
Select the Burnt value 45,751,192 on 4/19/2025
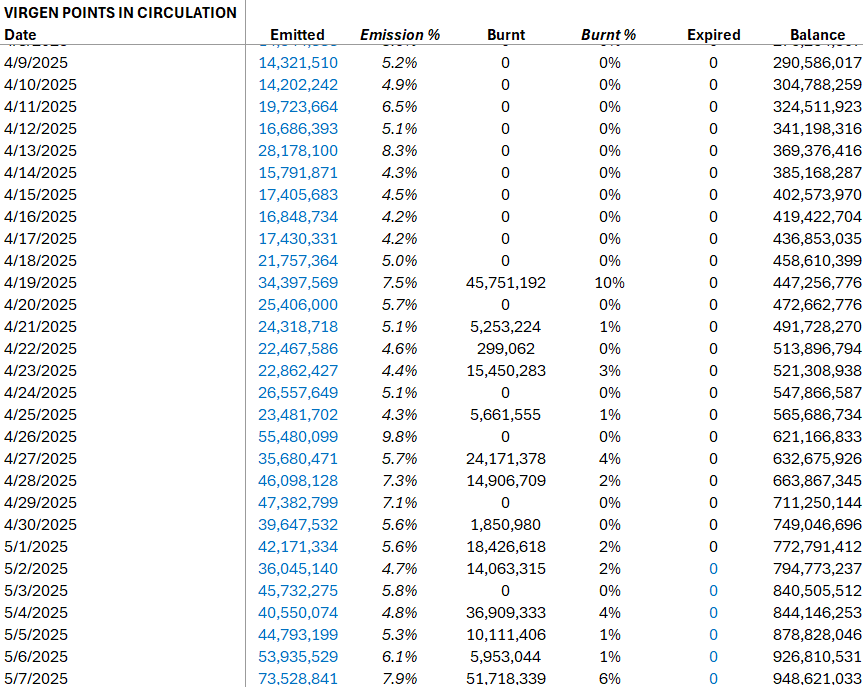pos(505,282)
